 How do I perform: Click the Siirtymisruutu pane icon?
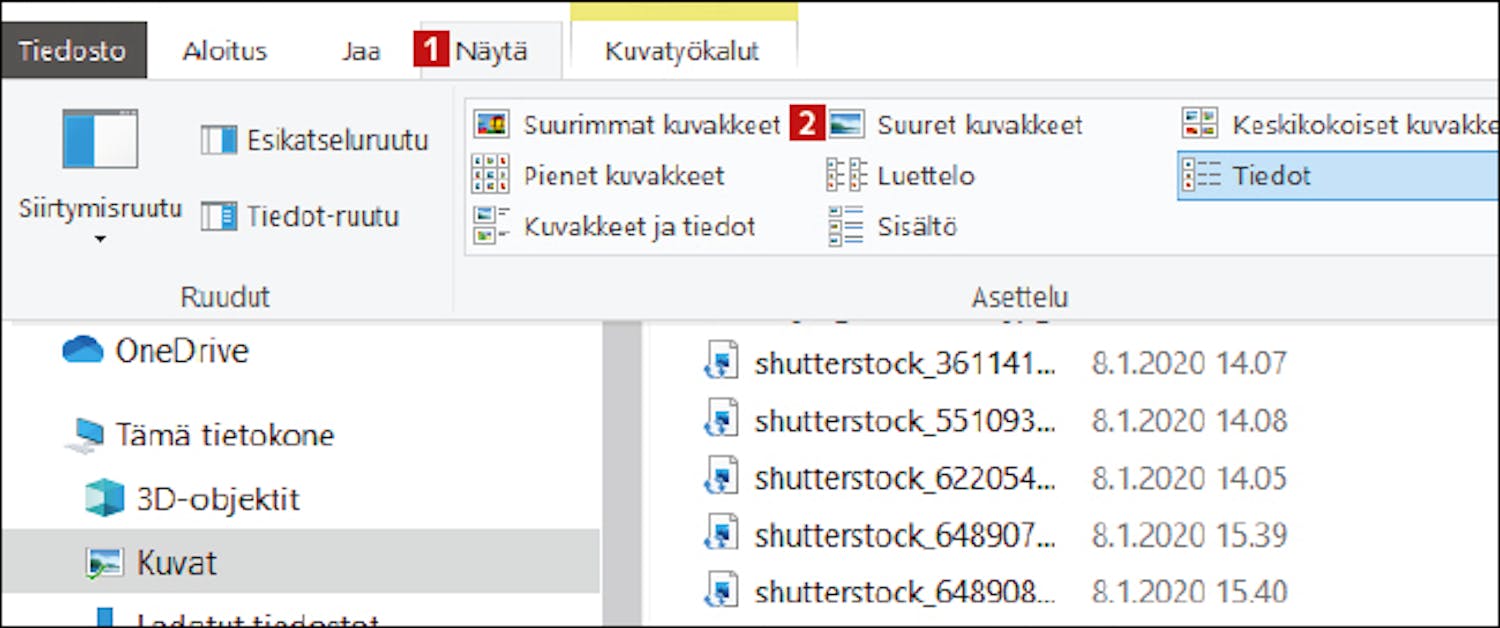pos(100,139)
